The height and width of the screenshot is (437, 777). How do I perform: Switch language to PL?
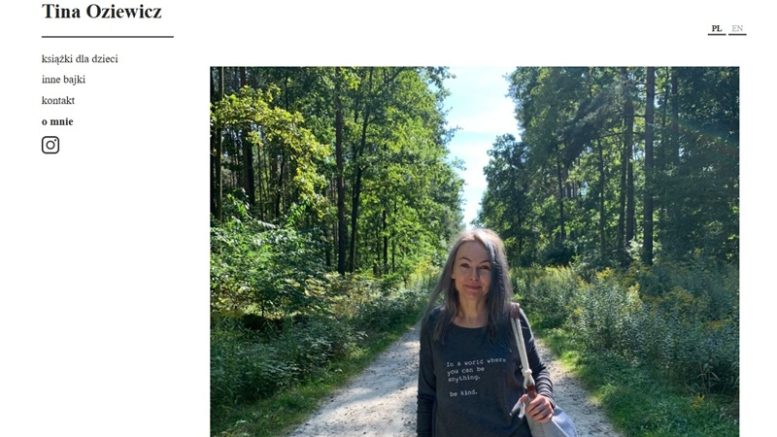point(717,29)
